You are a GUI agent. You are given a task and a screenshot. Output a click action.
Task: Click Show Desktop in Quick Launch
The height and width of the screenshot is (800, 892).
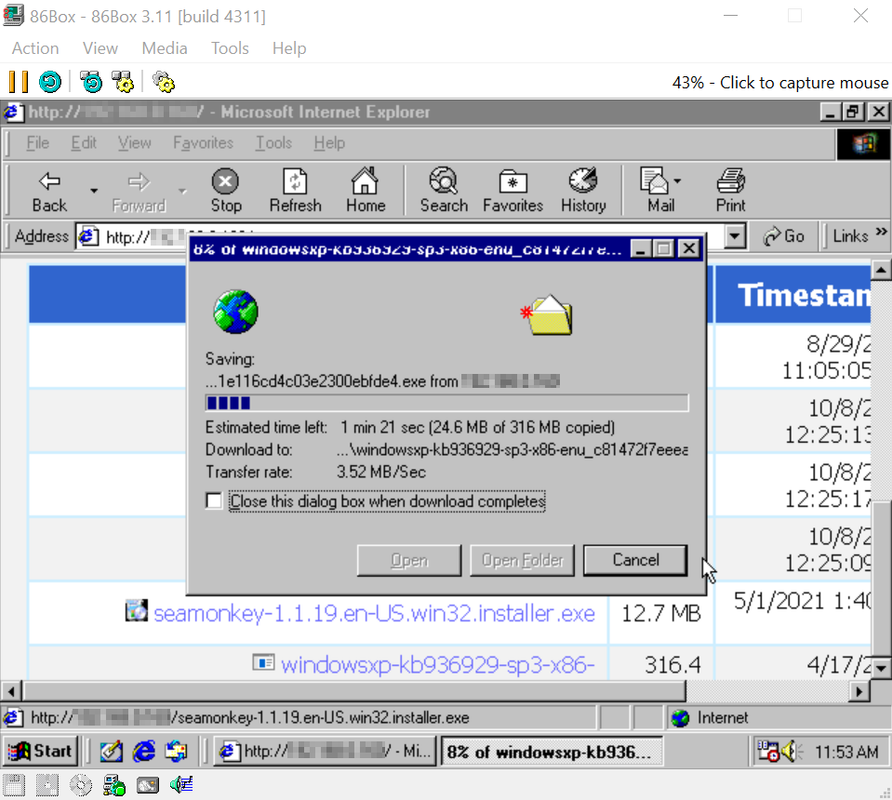tap(112, 752)
